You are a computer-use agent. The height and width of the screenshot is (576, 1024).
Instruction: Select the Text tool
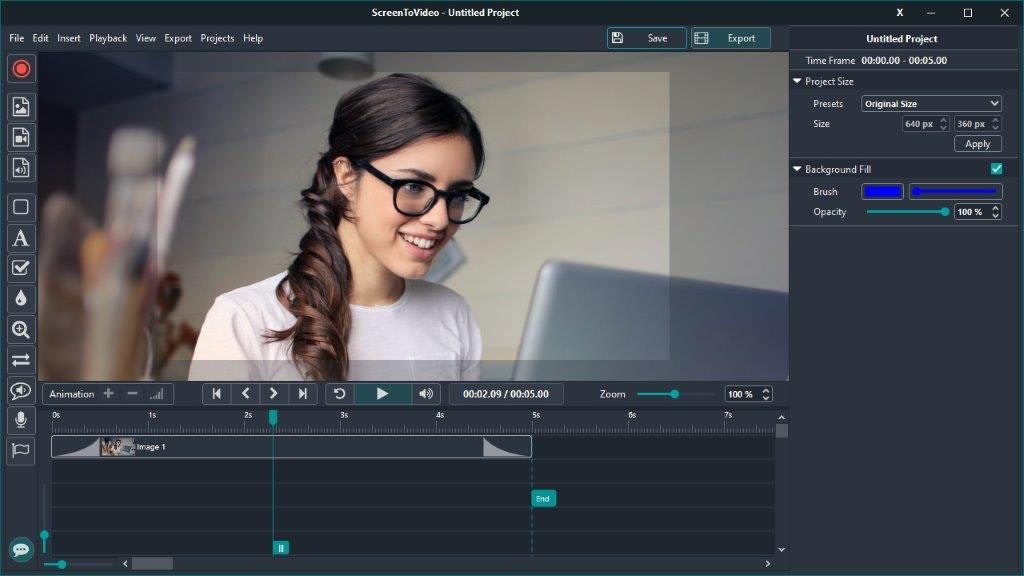pyautogui.click(x=21, y=238)
